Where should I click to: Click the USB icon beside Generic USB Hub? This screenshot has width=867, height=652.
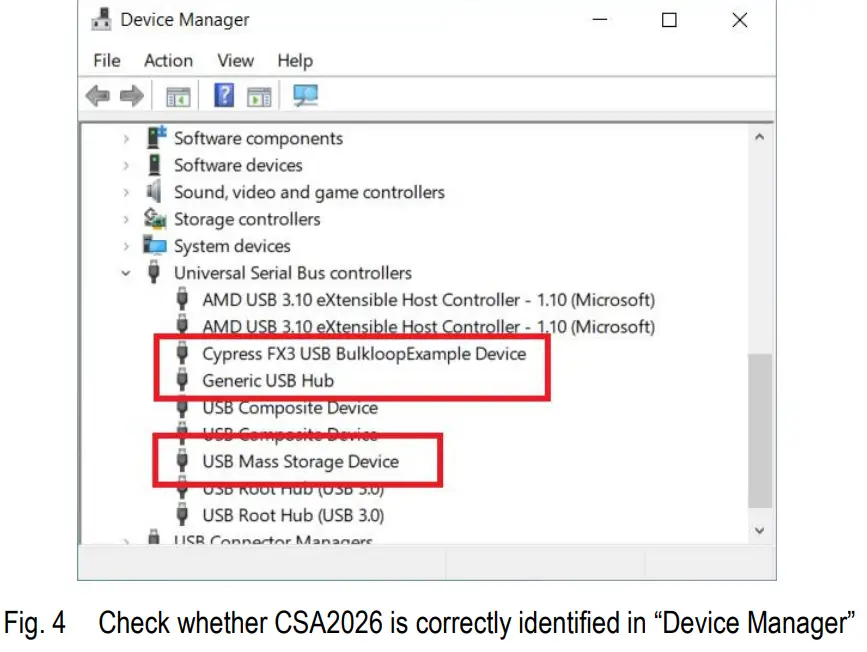(x=182, y=380)
